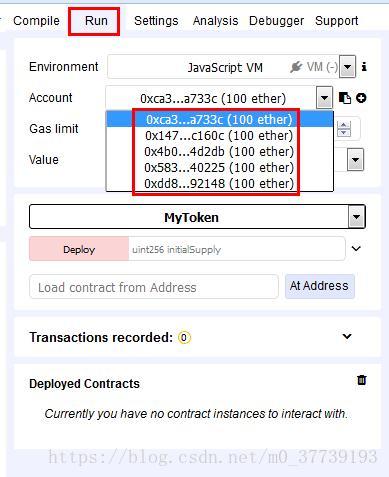Expand the Transactions recorded section
Viewport: 389px width, 477px height.
tap(347, 336)
